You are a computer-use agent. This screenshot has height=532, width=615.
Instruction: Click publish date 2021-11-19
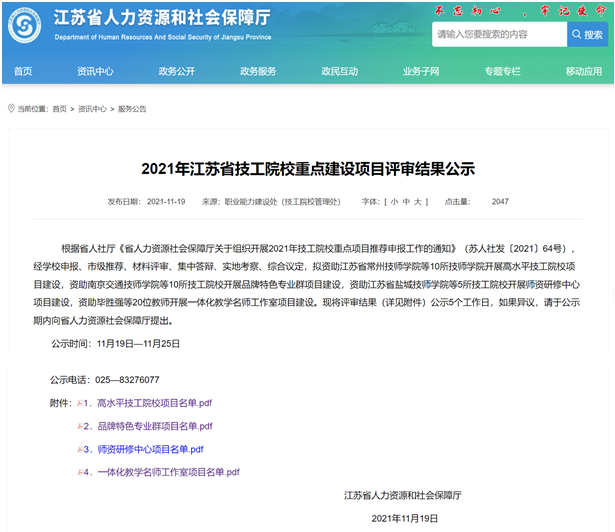(x=166, y=202)
